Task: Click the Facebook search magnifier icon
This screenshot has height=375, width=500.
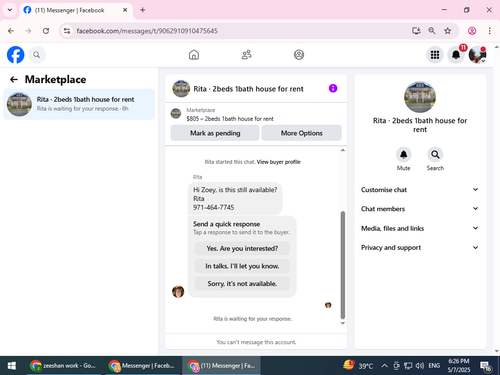Action: pyautogui.click(x=37, y=55)
